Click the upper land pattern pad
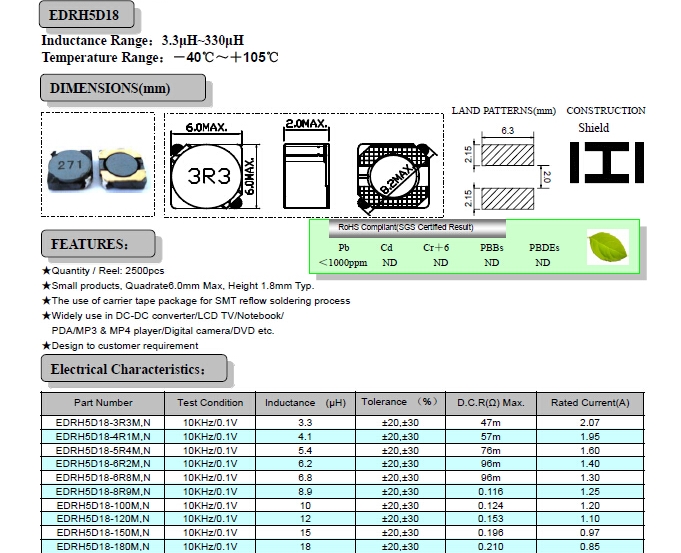681x553 pixels. (x=507, y=155)
